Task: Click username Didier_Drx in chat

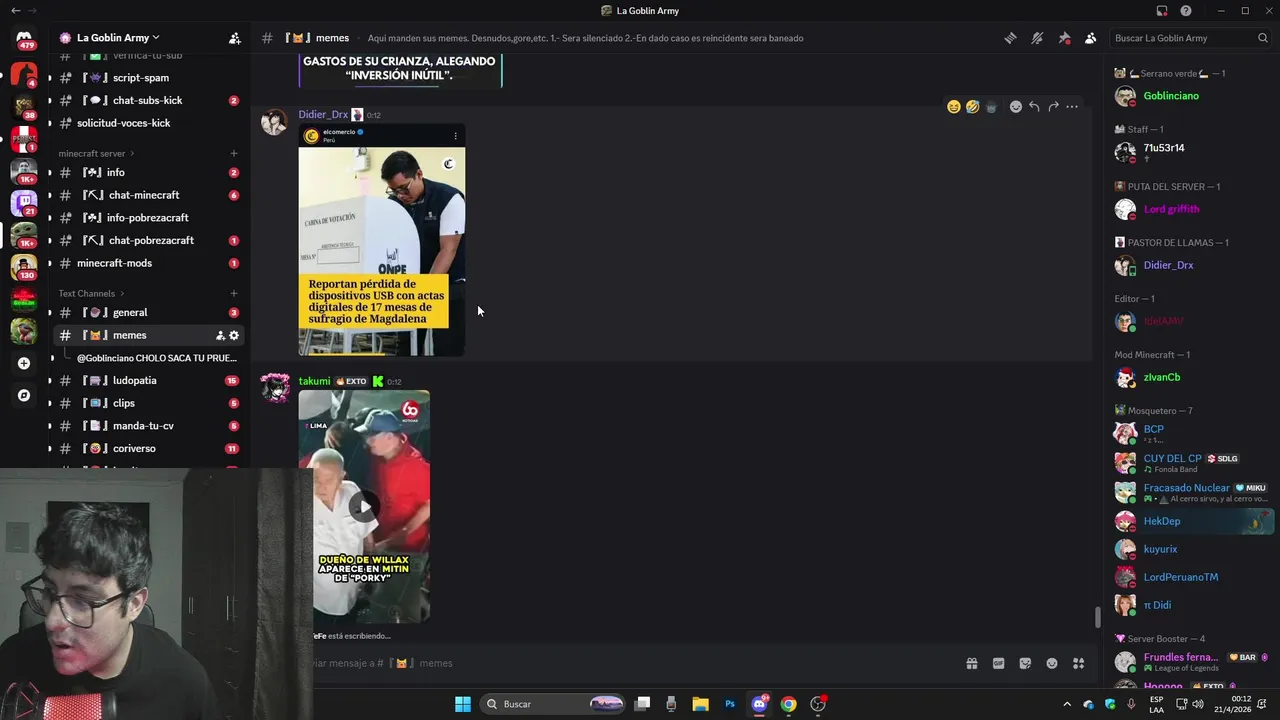Action: tap(323, 115)
